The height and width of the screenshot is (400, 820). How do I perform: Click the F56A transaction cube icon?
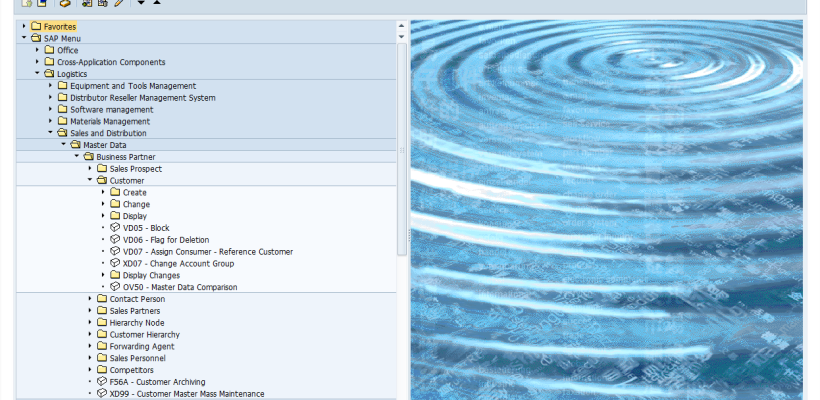coord(102,382)
